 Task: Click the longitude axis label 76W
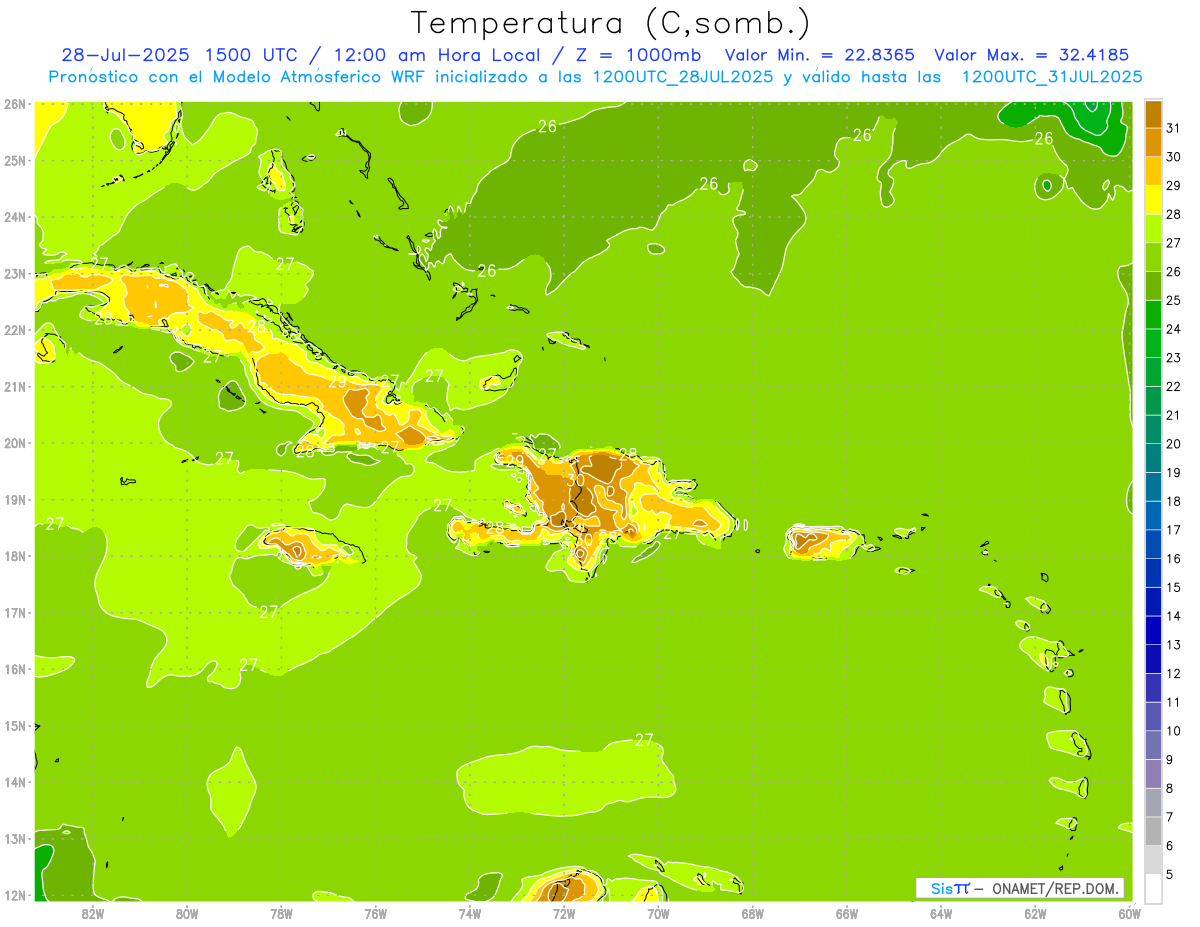point(375,913)
